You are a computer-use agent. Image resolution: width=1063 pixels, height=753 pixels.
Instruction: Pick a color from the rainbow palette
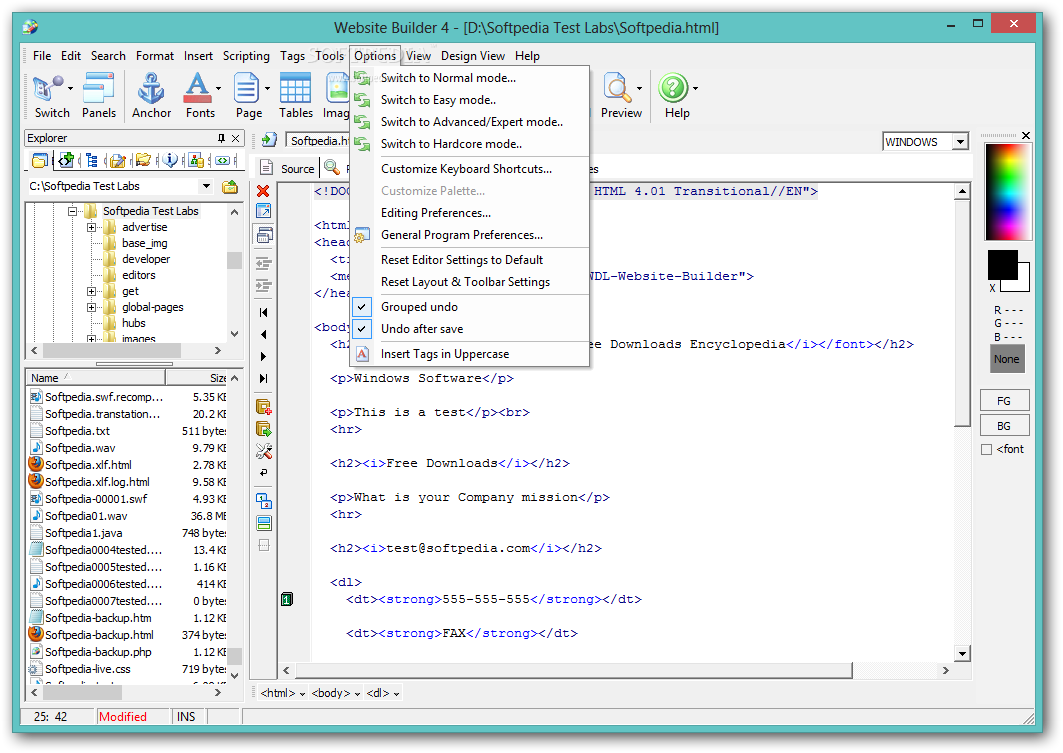pos(1008,192)
